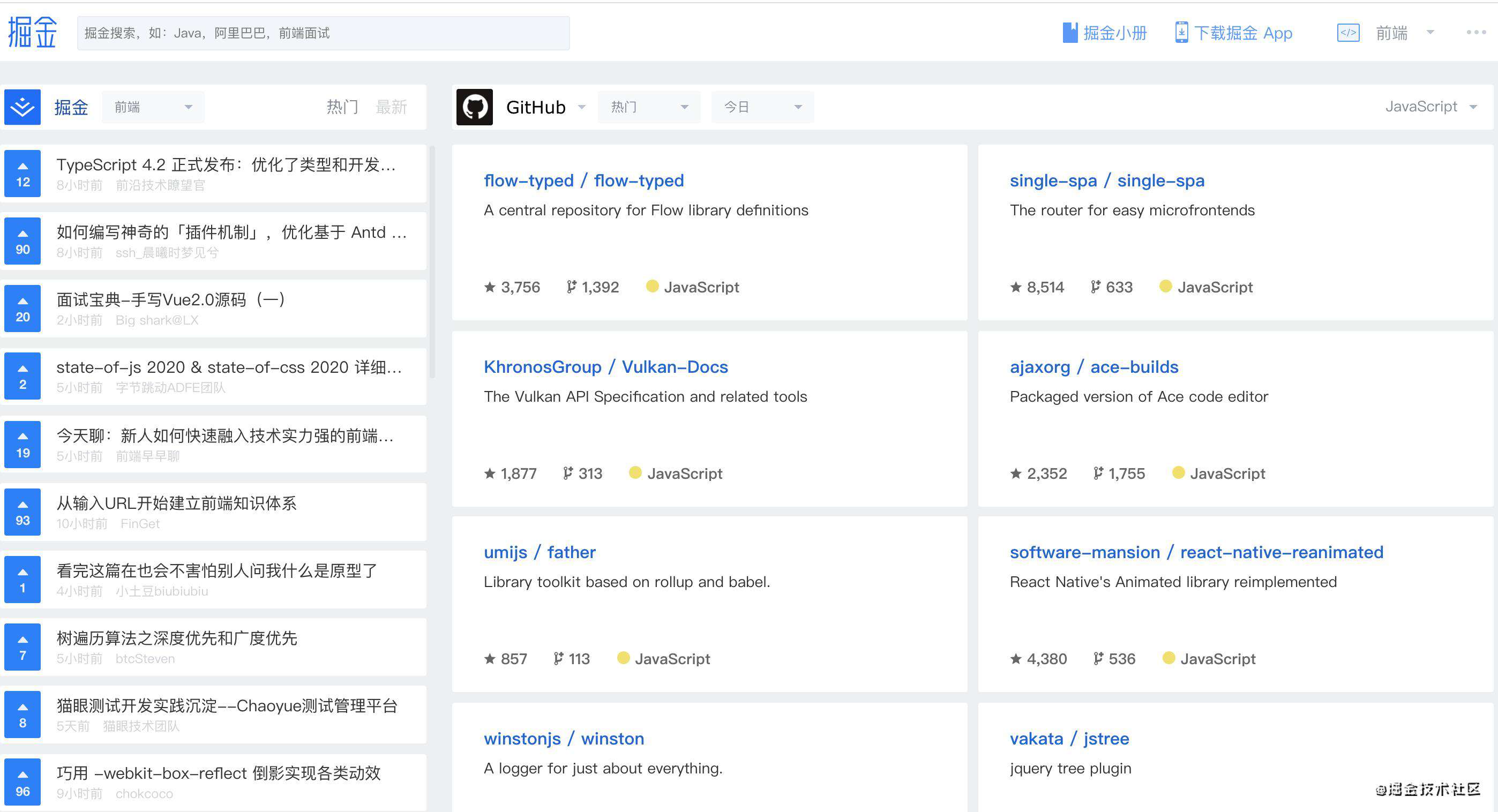Open the 猫眼测试开发实践沉淀 article title
Screen dimensions: 1498x812
coord(227,705)
